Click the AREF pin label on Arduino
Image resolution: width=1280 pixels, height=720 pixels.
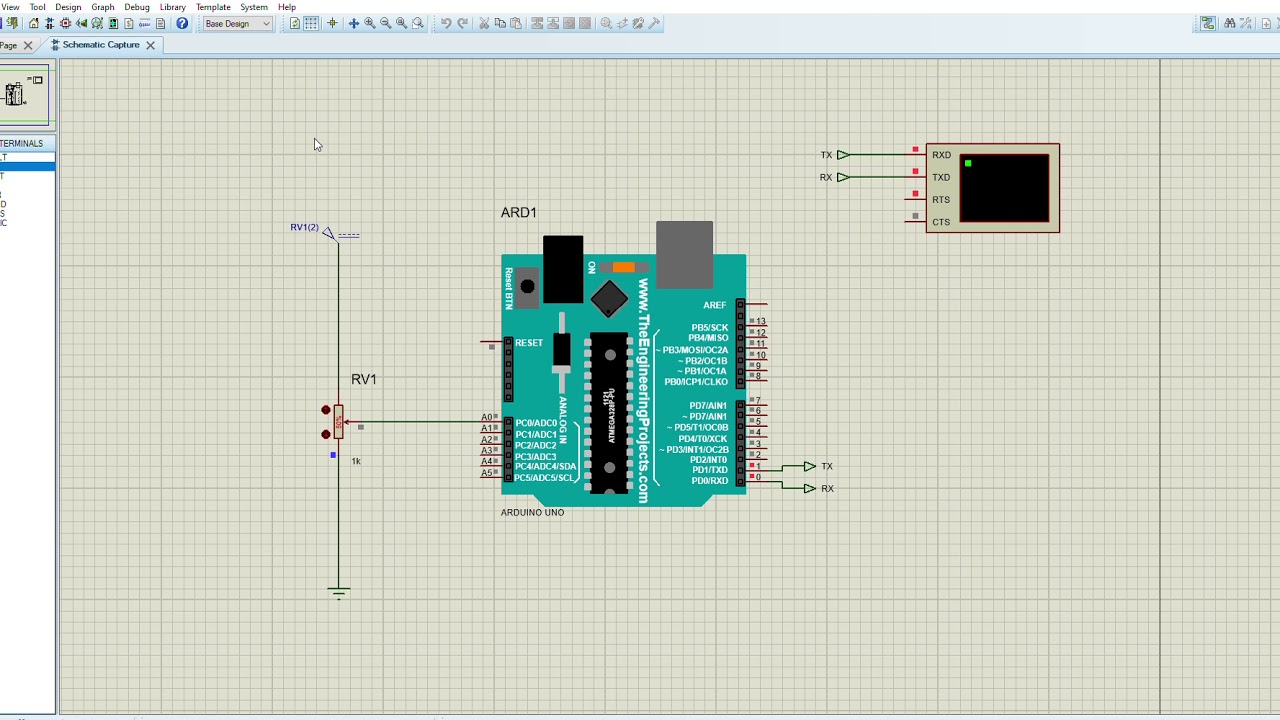714,305
